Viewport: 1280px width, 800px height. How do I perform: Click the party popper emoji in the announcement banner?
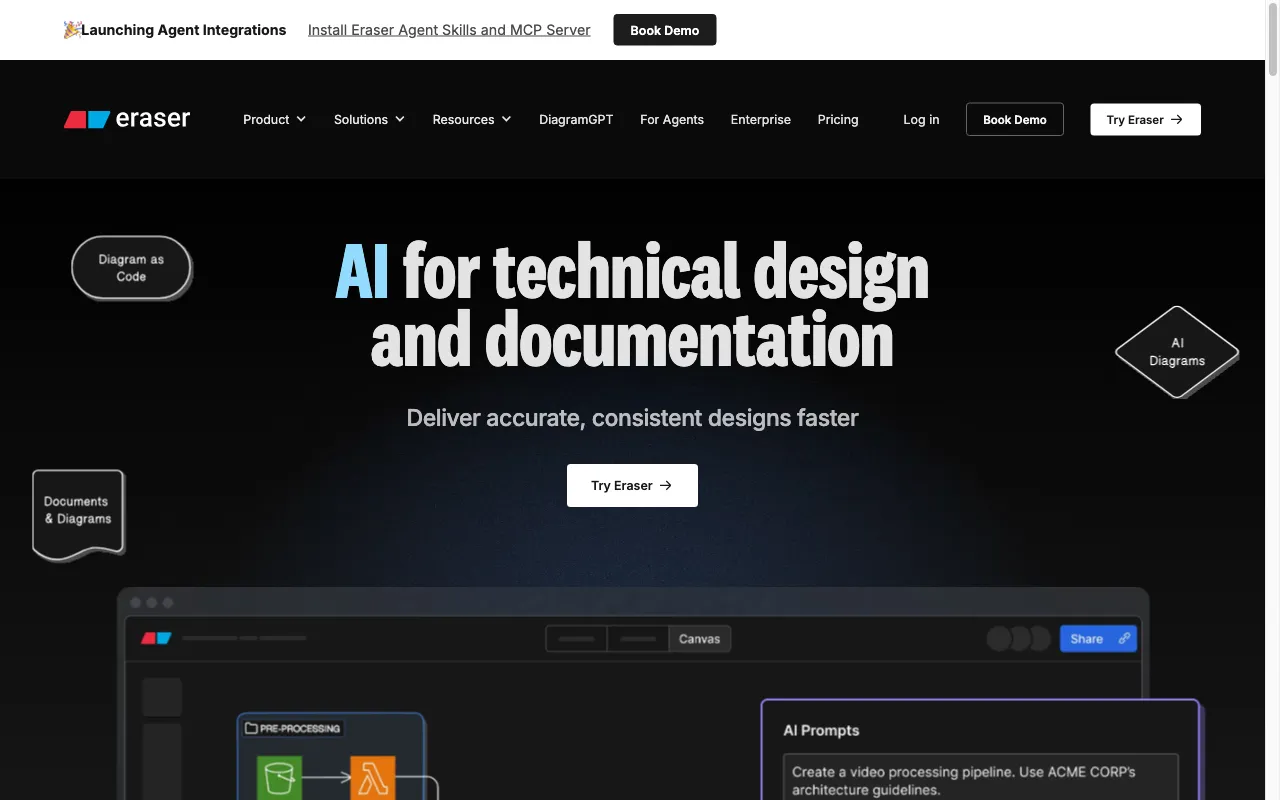72,30
